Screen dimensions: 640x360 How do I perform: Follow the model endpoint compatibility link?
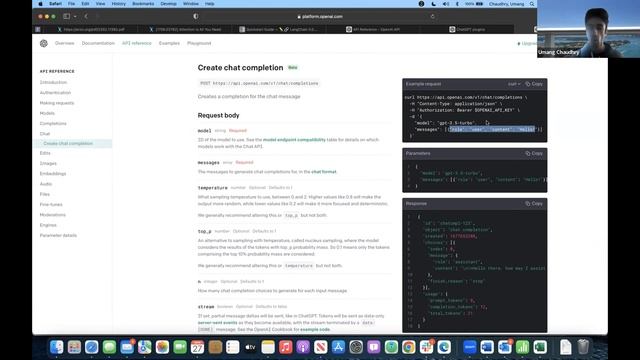pyautogui.click(x=294, y=140)
